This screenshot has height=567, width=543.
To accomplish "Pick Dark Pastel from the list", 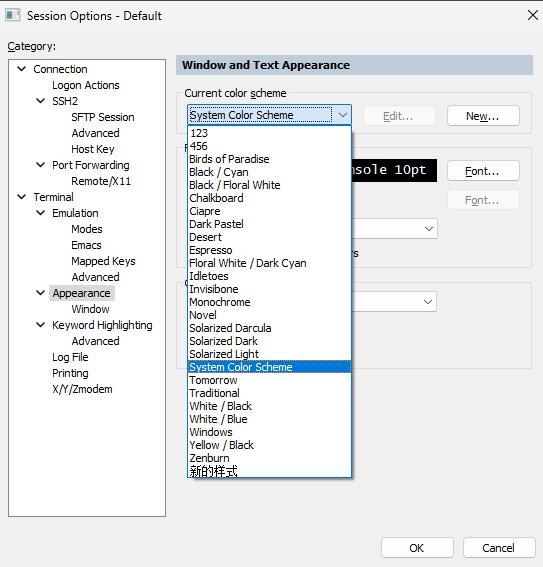I will tap(269, 224).
